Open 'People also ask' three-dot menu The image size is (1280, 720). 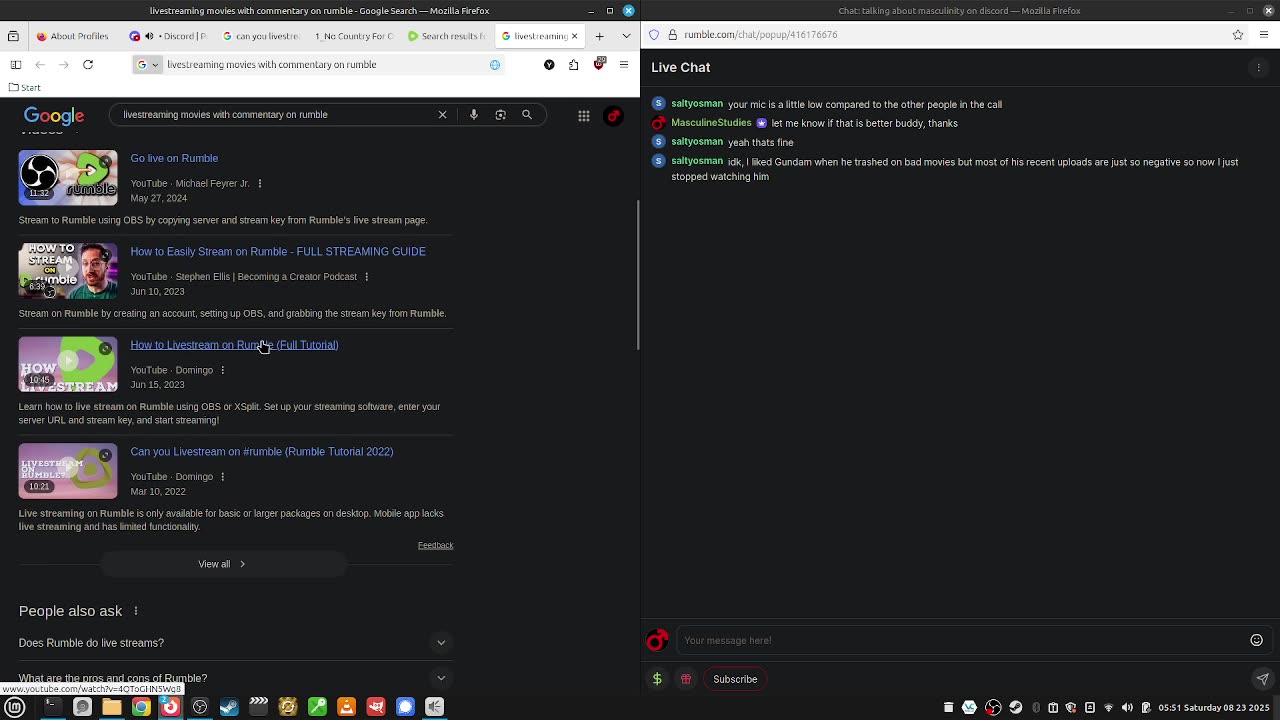coord(136,611)
